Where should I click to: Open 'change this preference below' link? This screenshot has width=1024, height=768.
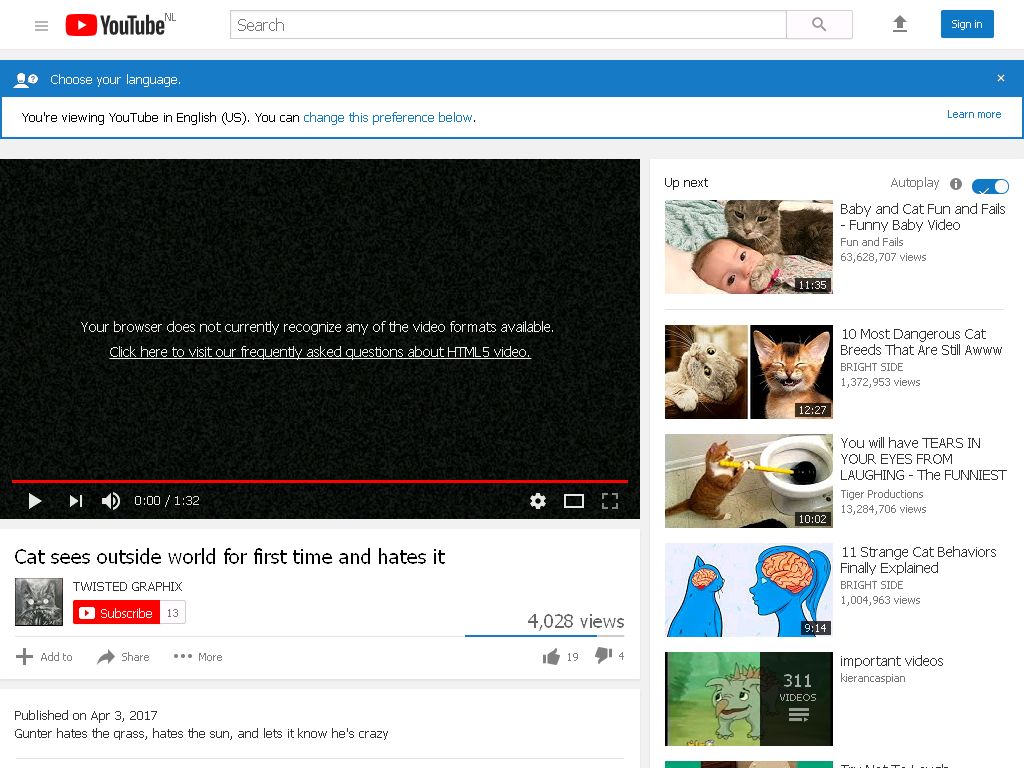pyautogui.click(x=388, y=118)
